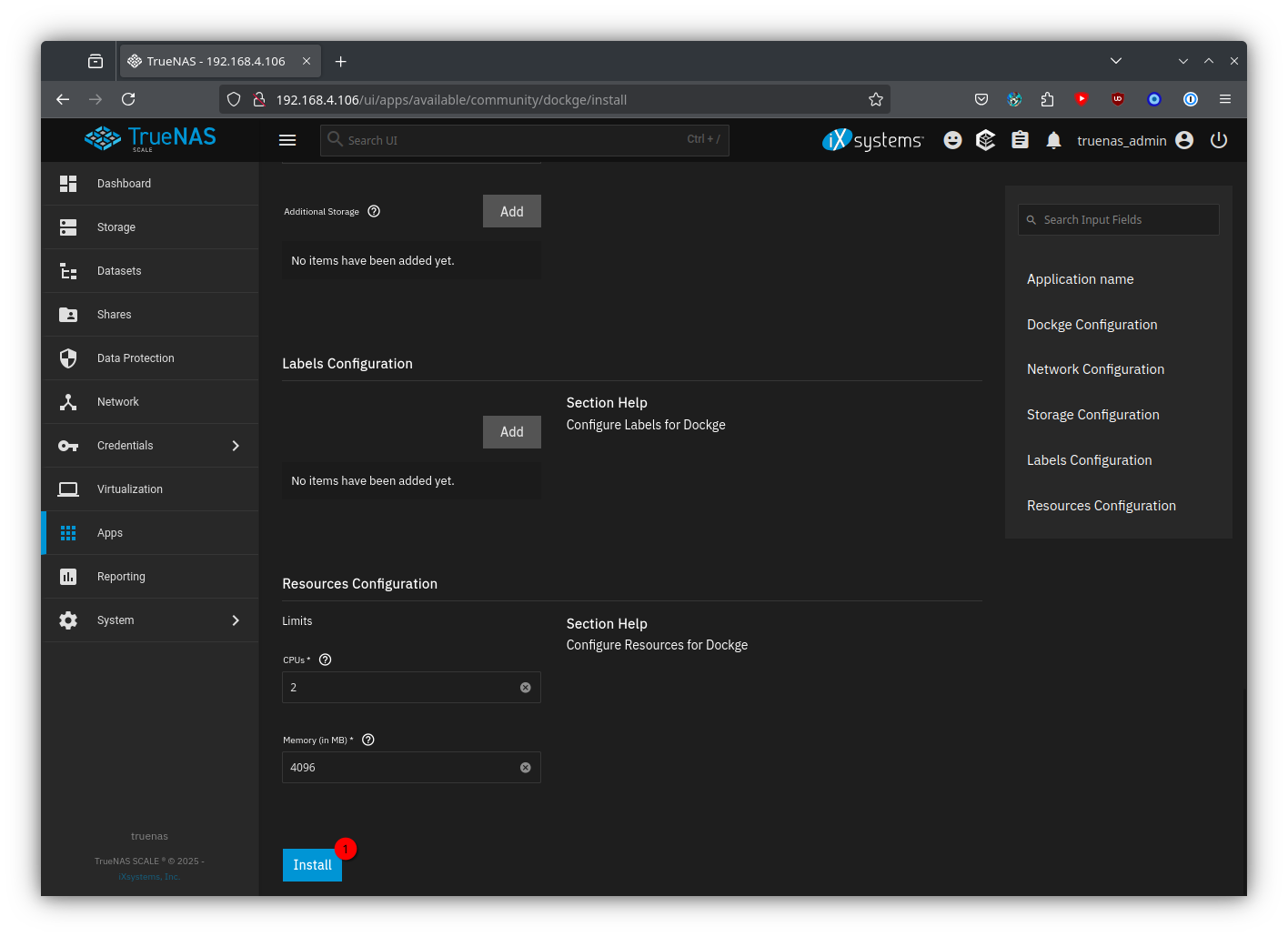Screen dimensions: 1288x937
Task: Jump to Network Configuration section
Action: pyautogui.click(x=1095, y=369)
